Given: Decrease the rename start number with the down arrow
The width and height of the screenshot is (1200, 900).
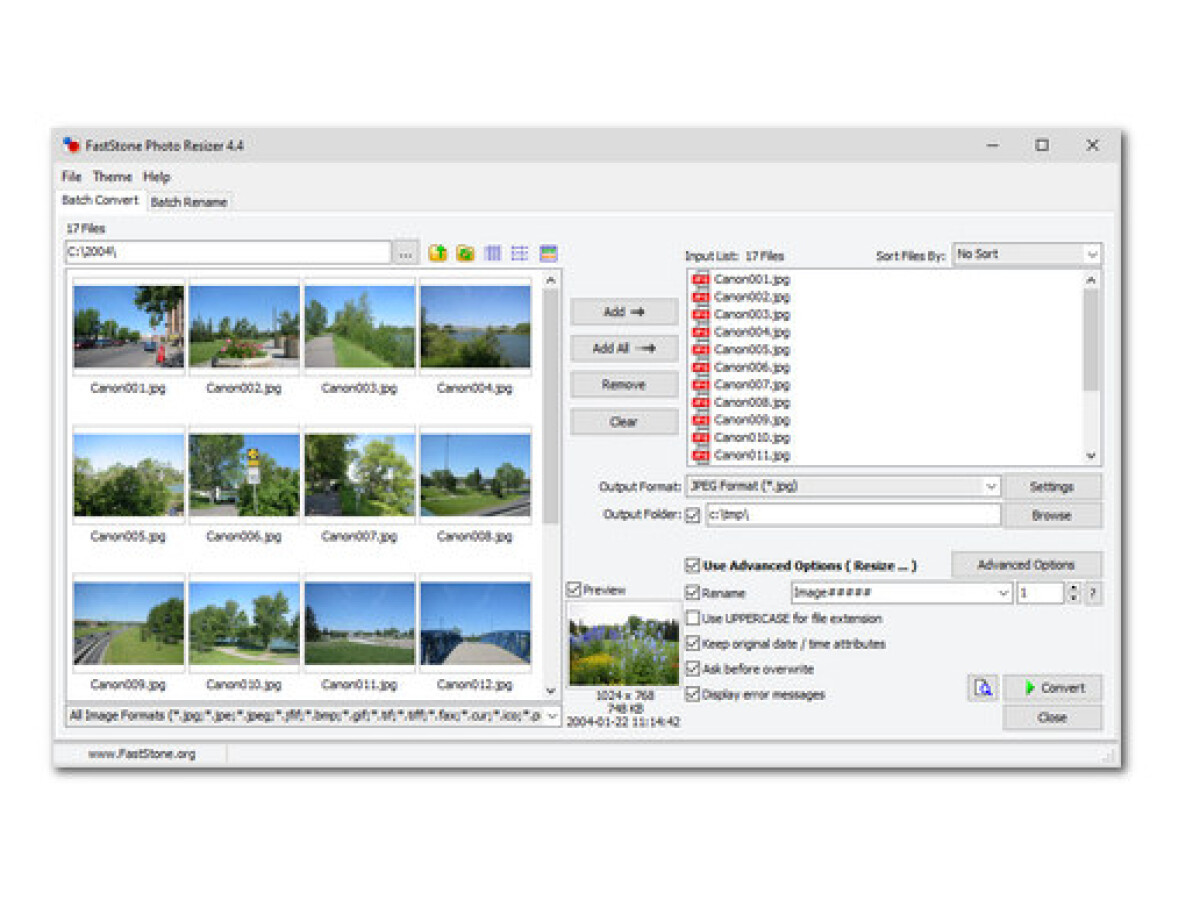Looking at the screenshot, I should tap(1073, 598).
